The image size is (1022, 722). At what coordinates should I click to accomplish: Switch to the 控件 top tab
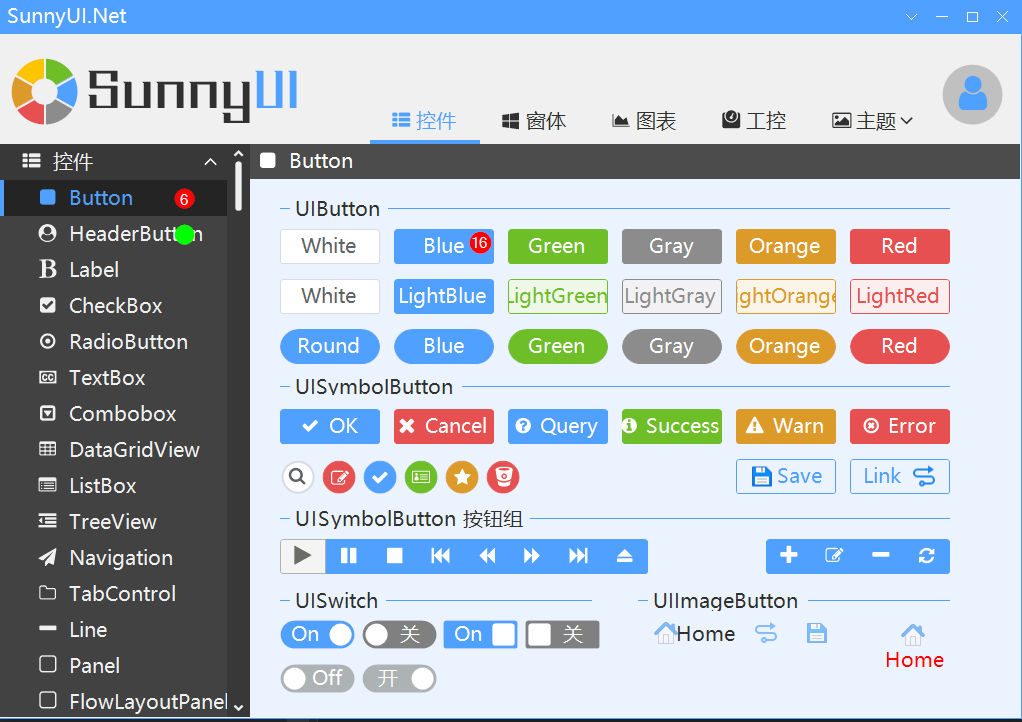(424, 121)
